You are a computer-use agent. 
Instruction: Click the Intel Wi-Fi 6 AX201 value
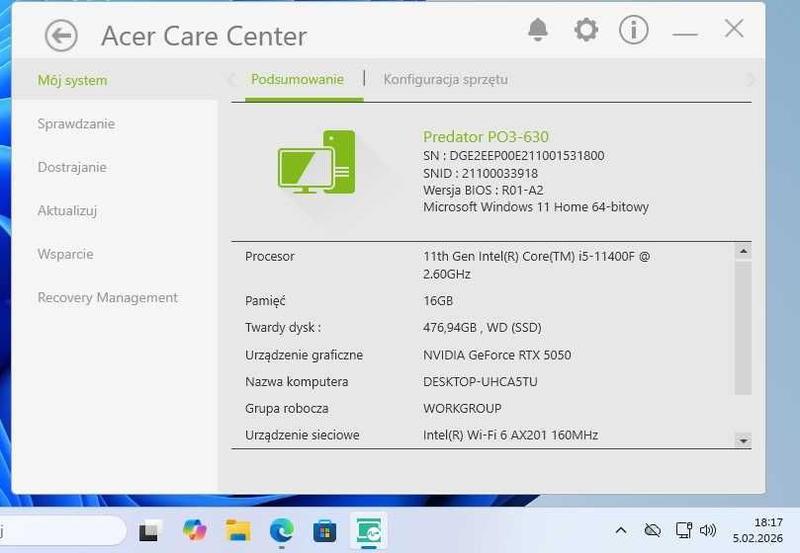pos(510,435)
